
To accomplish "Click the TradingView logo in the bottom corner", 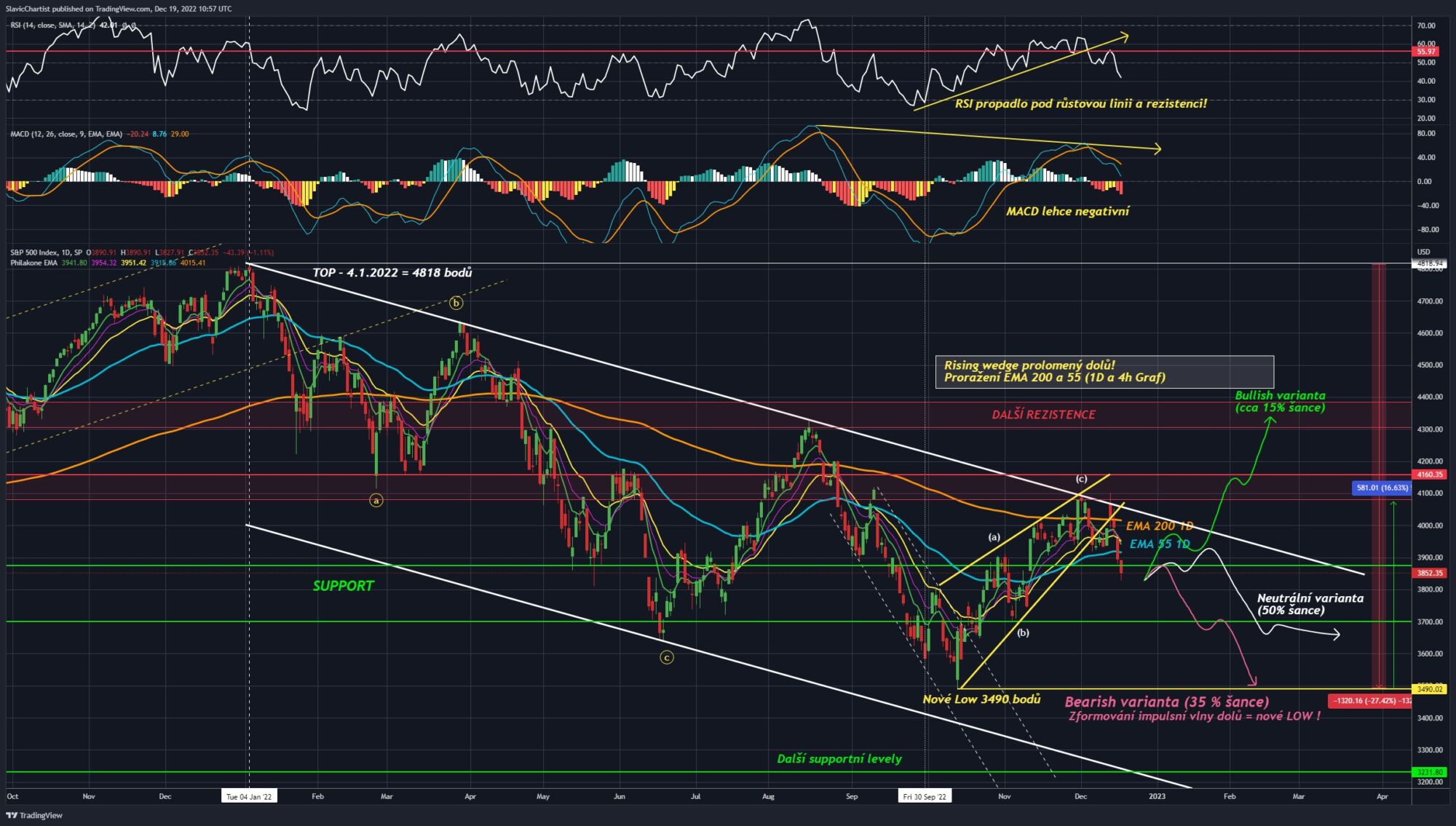I will pos(34,816).
